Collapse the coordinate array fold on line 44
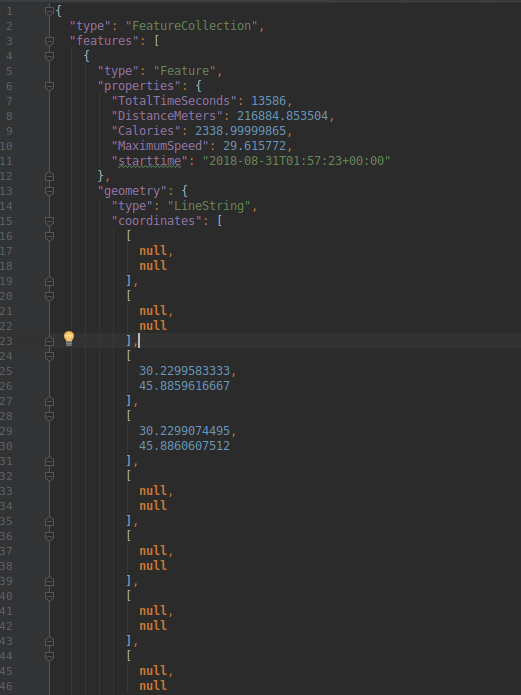This screenshot has width=521, height=695. (x=50, y=656)
